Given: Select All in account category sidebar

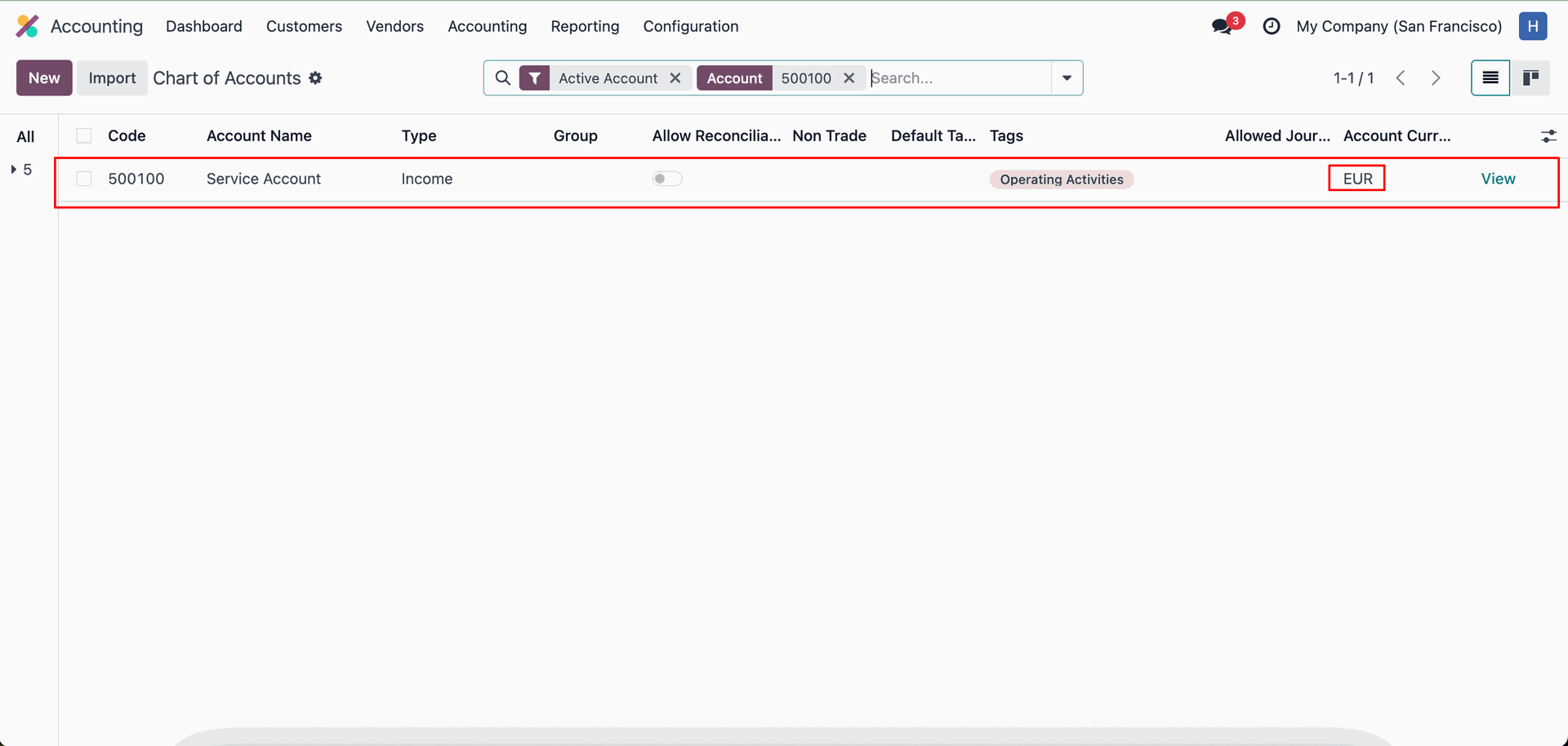Looking at the screenshot, I should click(x=25, y=136).
